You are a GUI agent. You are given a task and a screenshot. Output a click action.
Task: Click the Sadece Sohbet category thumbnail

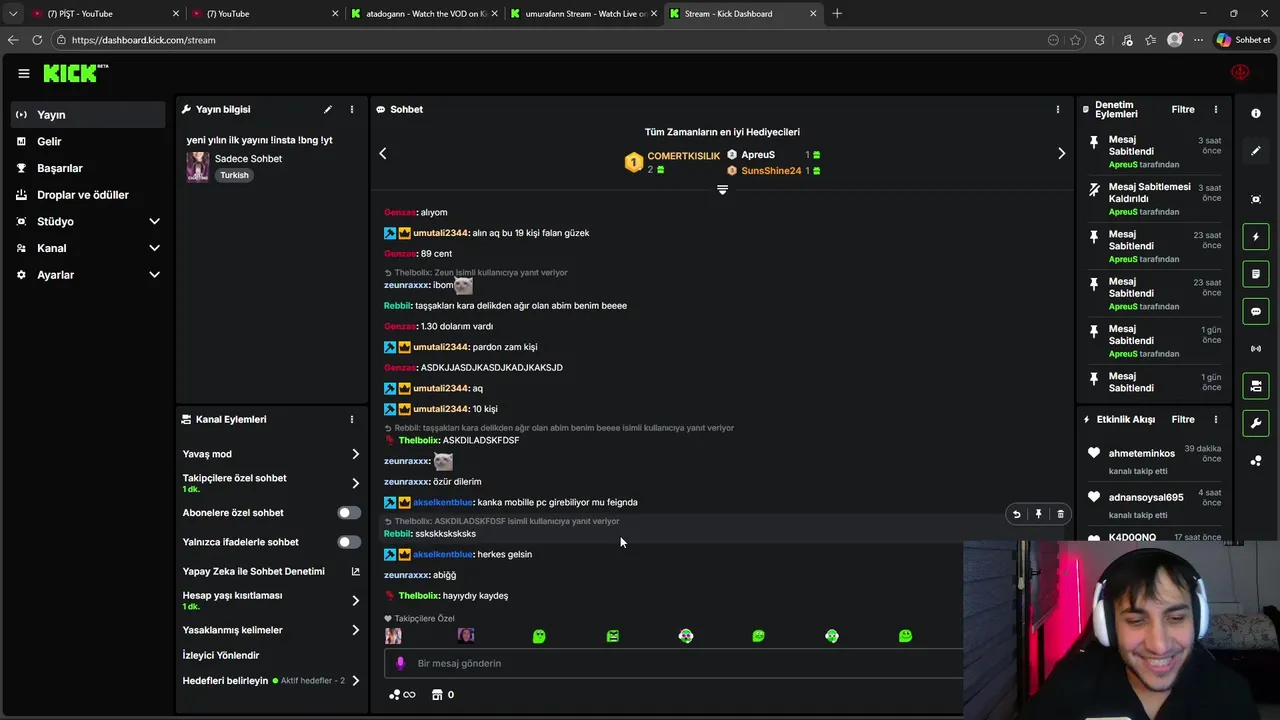pos(198,166)
